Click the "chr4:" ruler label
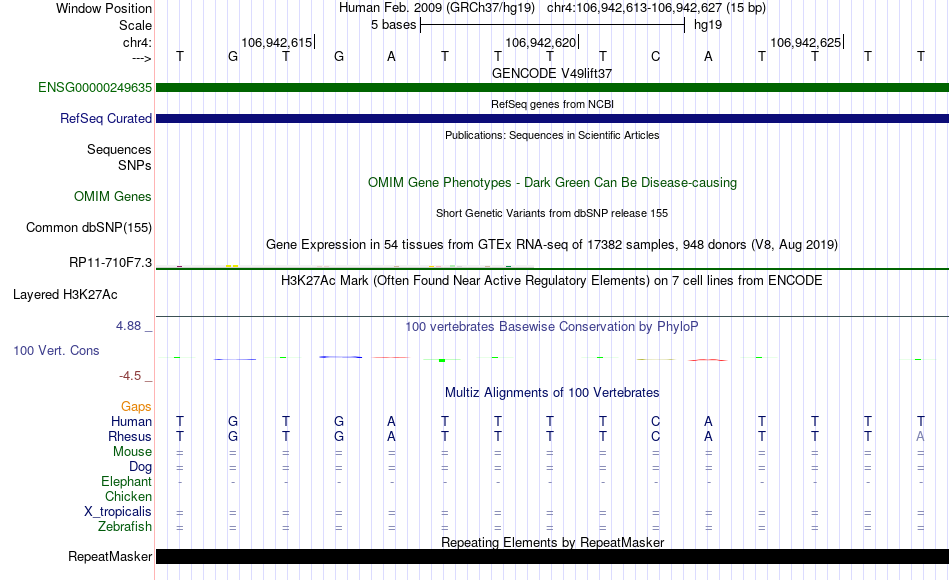This screenshot has height=580, width=950. coord(137,42)
